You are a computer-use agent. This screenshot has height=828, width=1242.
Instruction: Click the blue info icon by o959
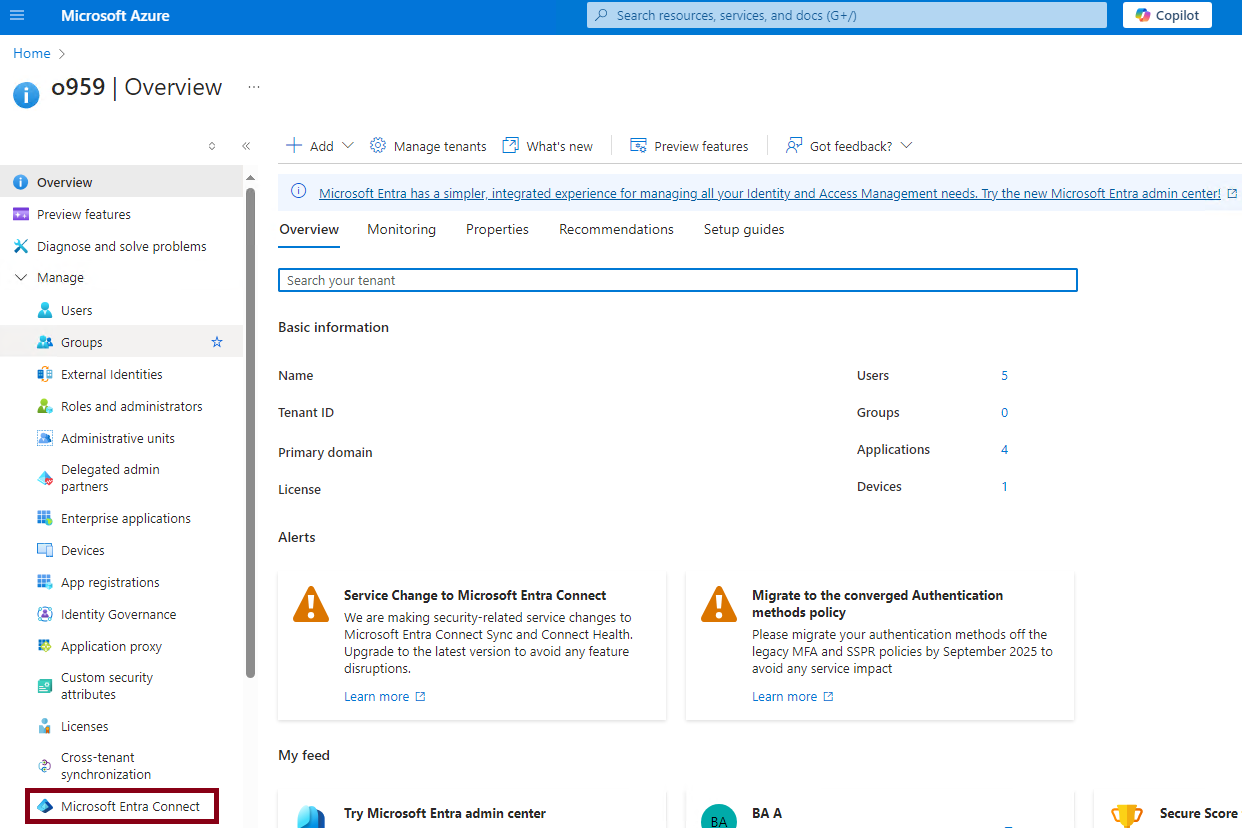point(26,95)
